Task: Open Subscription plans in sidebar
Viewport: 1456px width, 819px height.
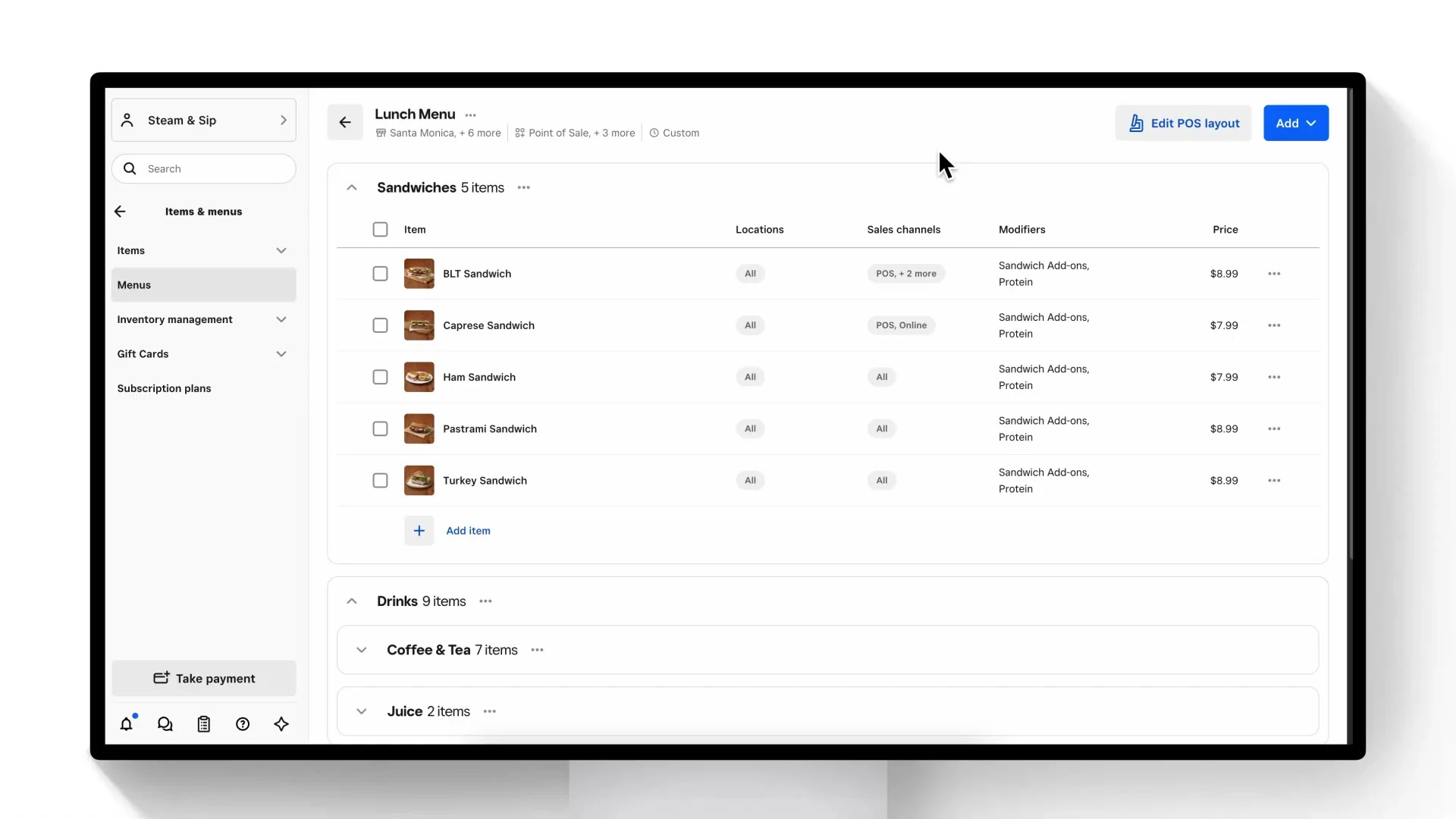Action: pos(165,388)
